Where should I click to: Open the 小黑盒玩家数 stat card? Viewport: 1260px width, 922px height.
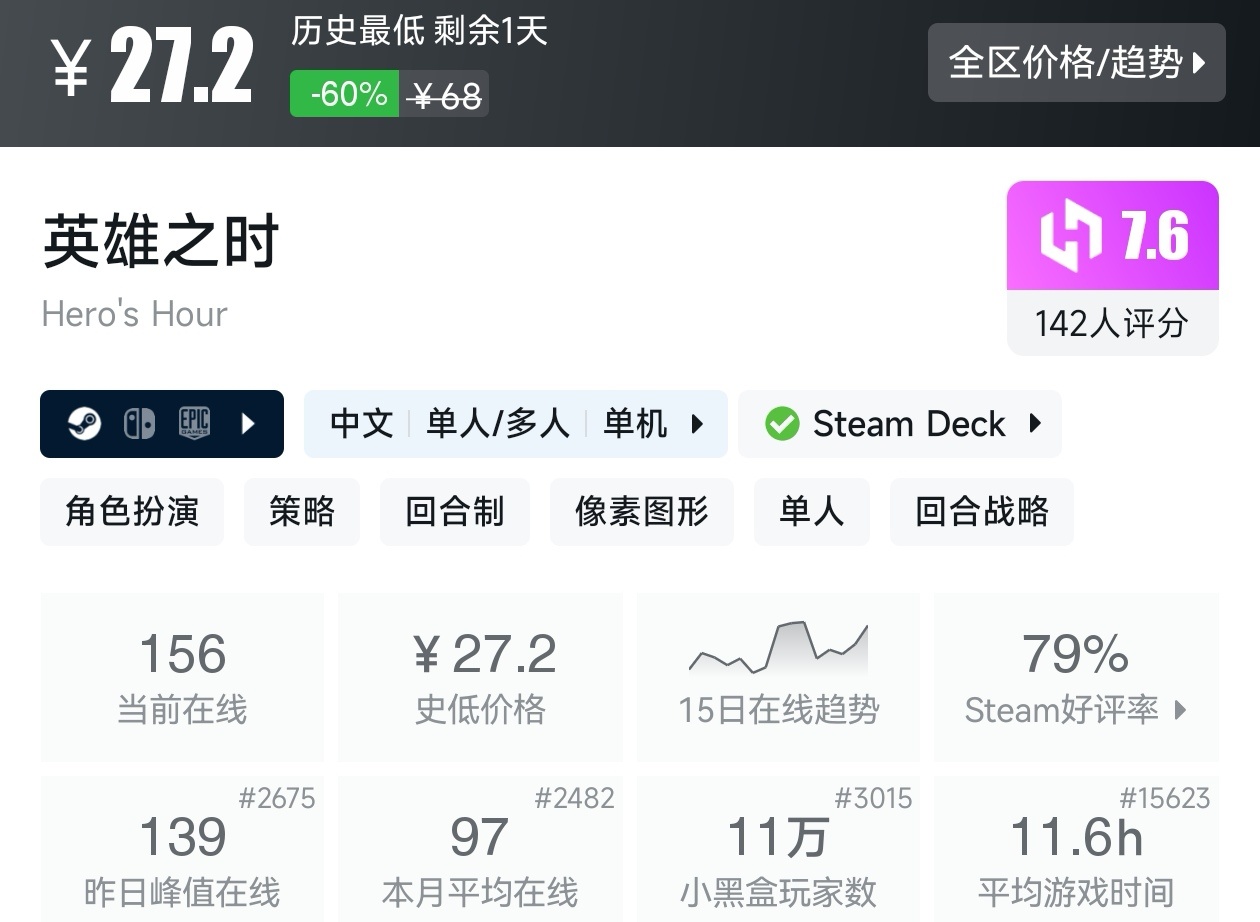click(778, 850)
